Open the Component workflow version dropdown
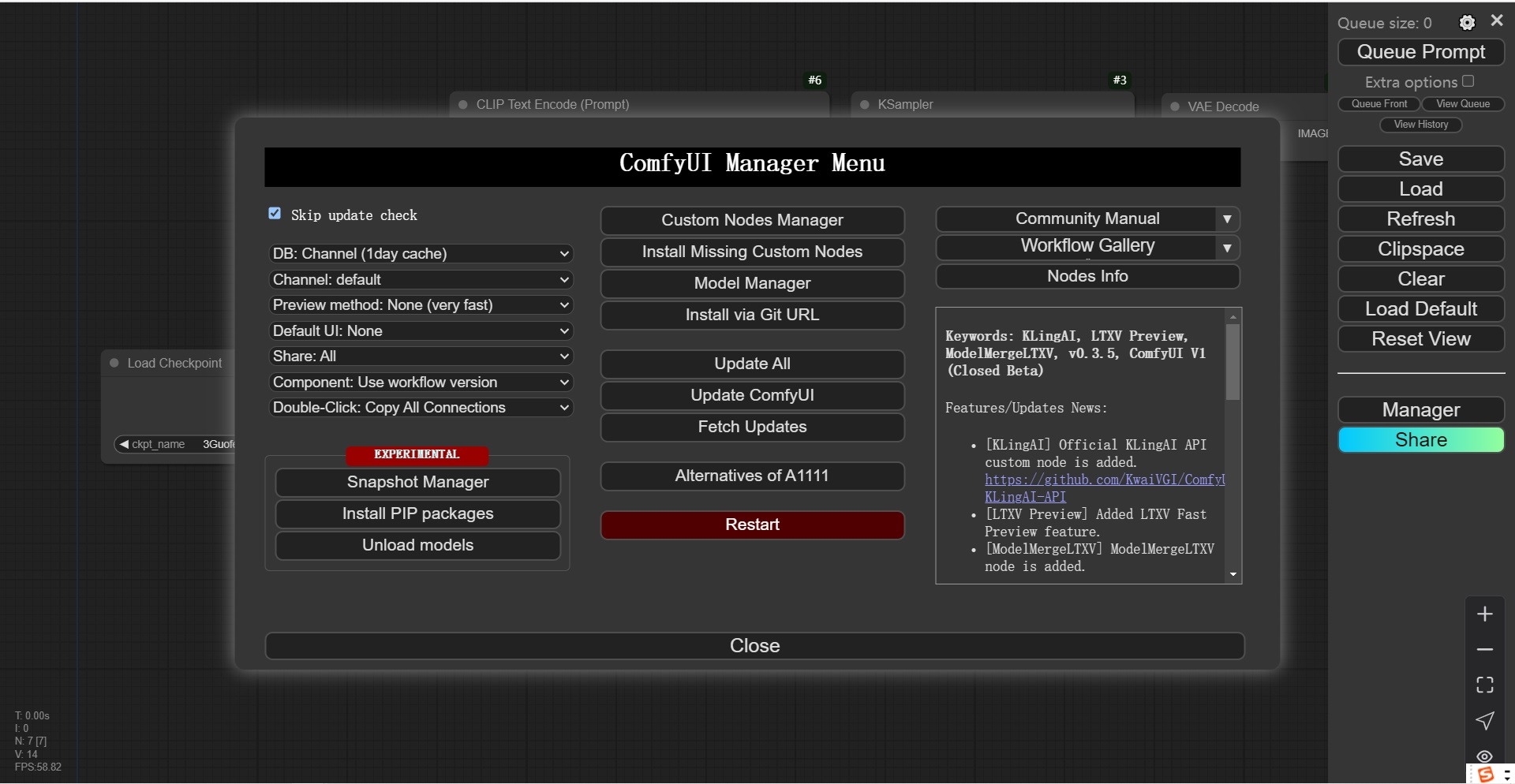The width and height of the screenshot is (1515, 784). tap(421, 383)
